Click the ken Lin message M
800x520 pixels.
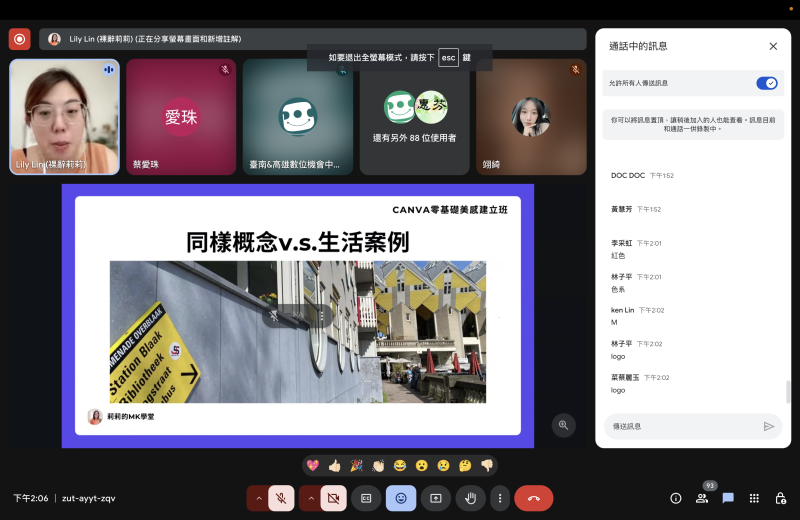(x=614, y=323)
